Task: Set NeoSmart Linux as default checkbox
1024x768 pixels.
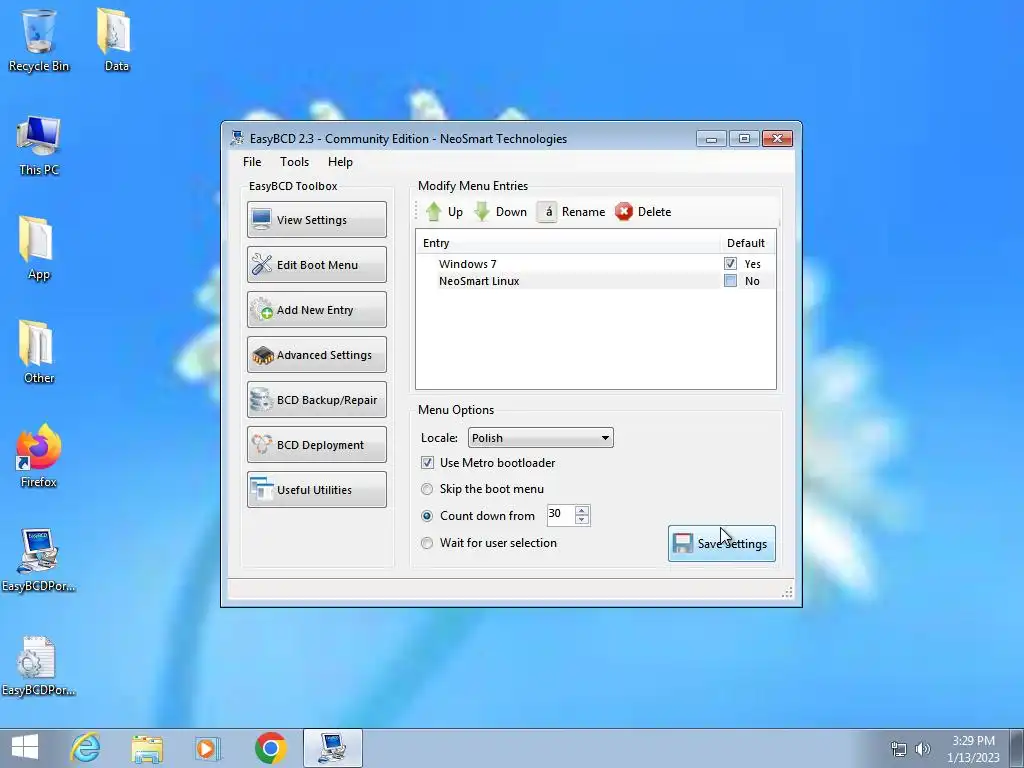Action: click(730, 281)
